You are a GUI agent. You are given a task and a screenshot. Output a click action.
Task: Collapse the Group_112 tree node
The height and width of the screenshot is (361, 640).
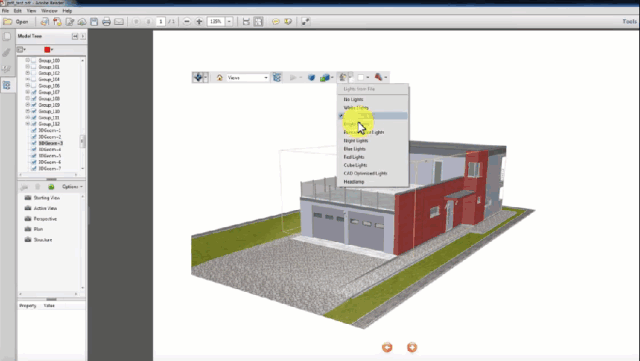pyautogui.click(x=27, y=124)
